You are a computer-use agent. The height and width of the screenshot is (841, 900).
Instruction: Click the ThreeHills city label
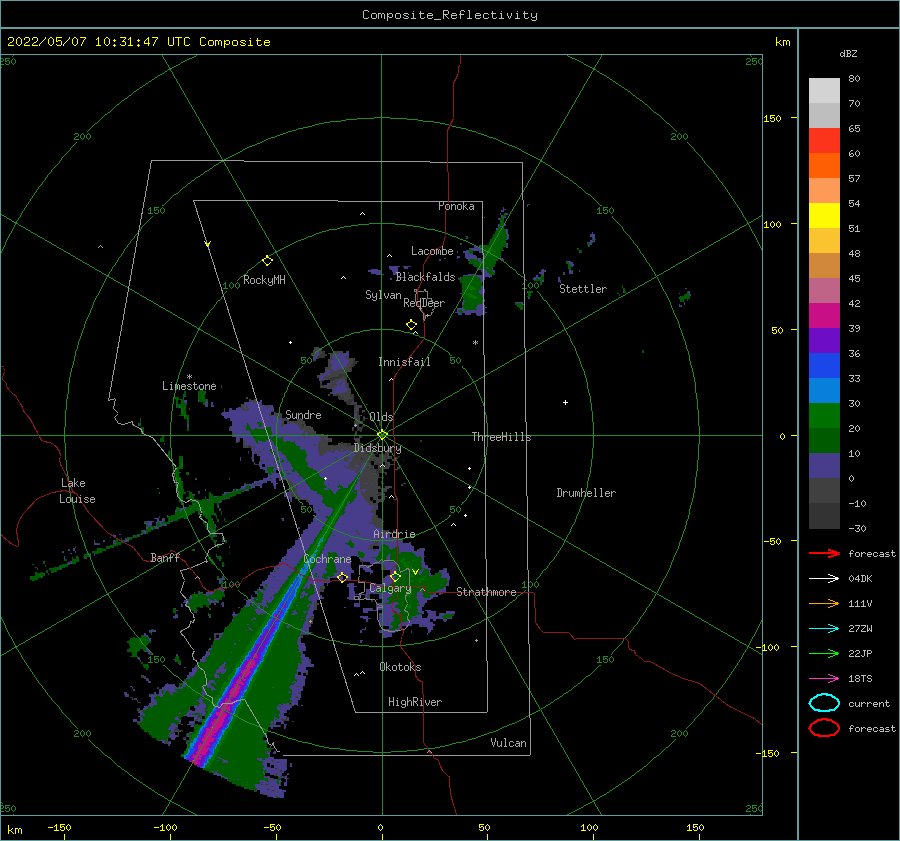coord(502,437)
